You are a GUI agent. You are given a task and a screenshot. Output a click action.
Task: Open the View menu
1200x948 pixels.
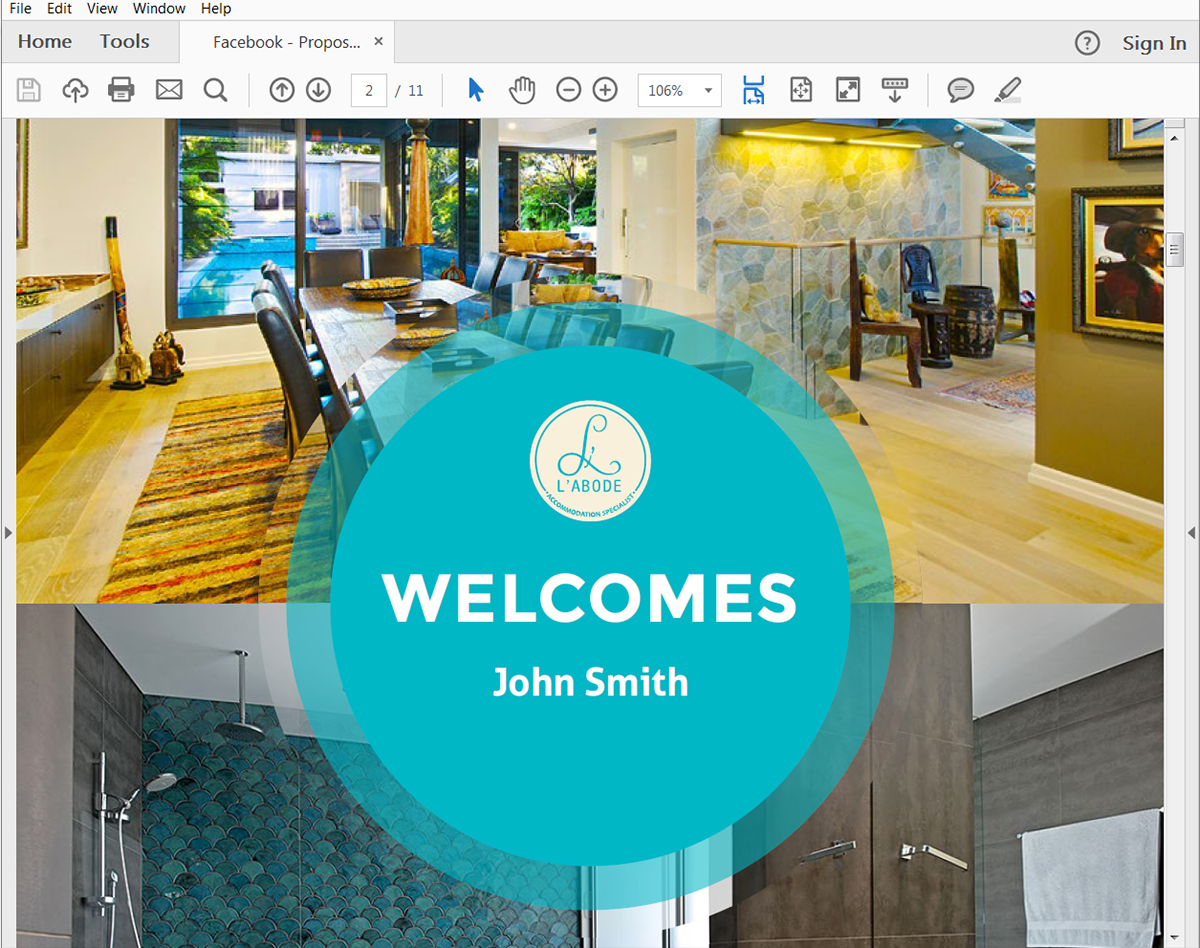click(x=102, y=8)
